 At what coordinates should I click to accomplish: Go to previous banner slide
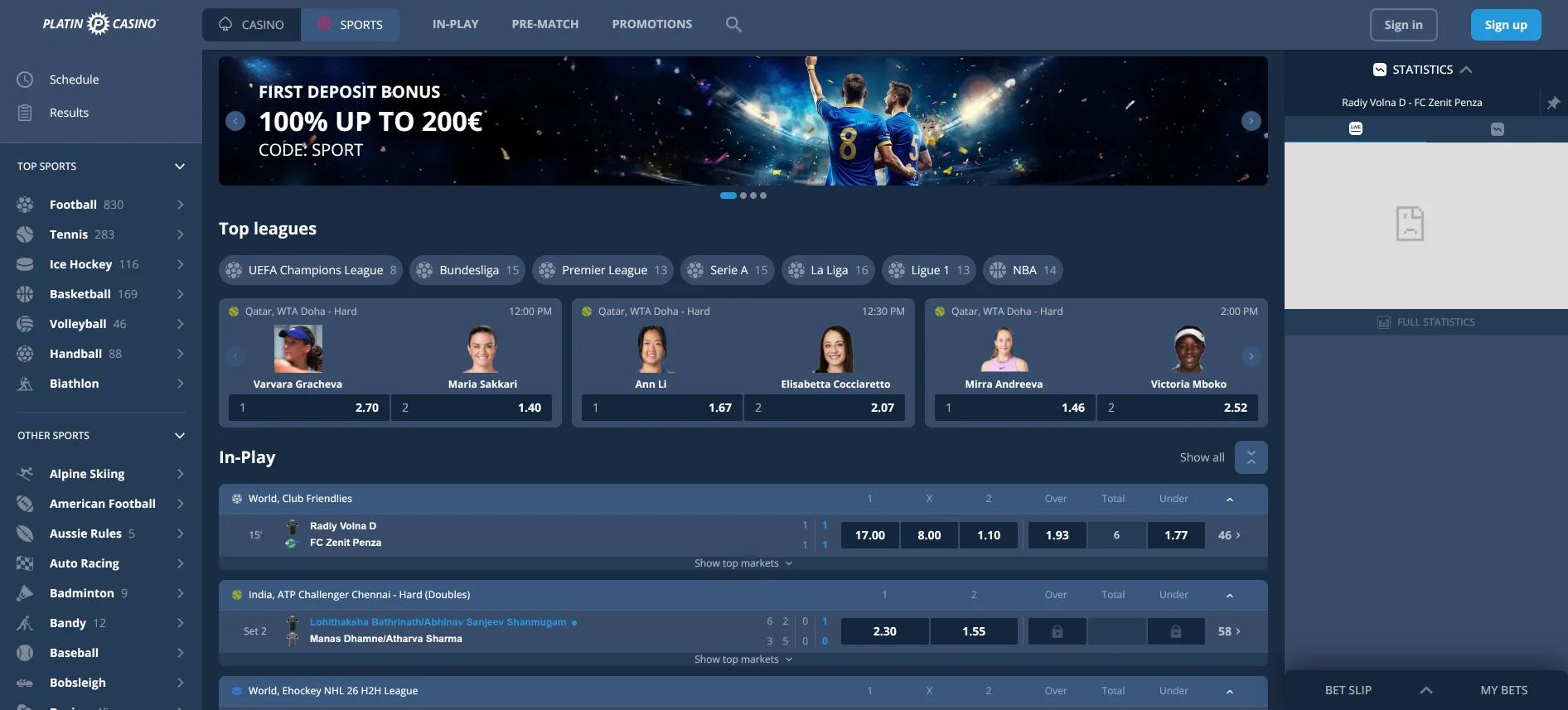click(x=235, y=121)
